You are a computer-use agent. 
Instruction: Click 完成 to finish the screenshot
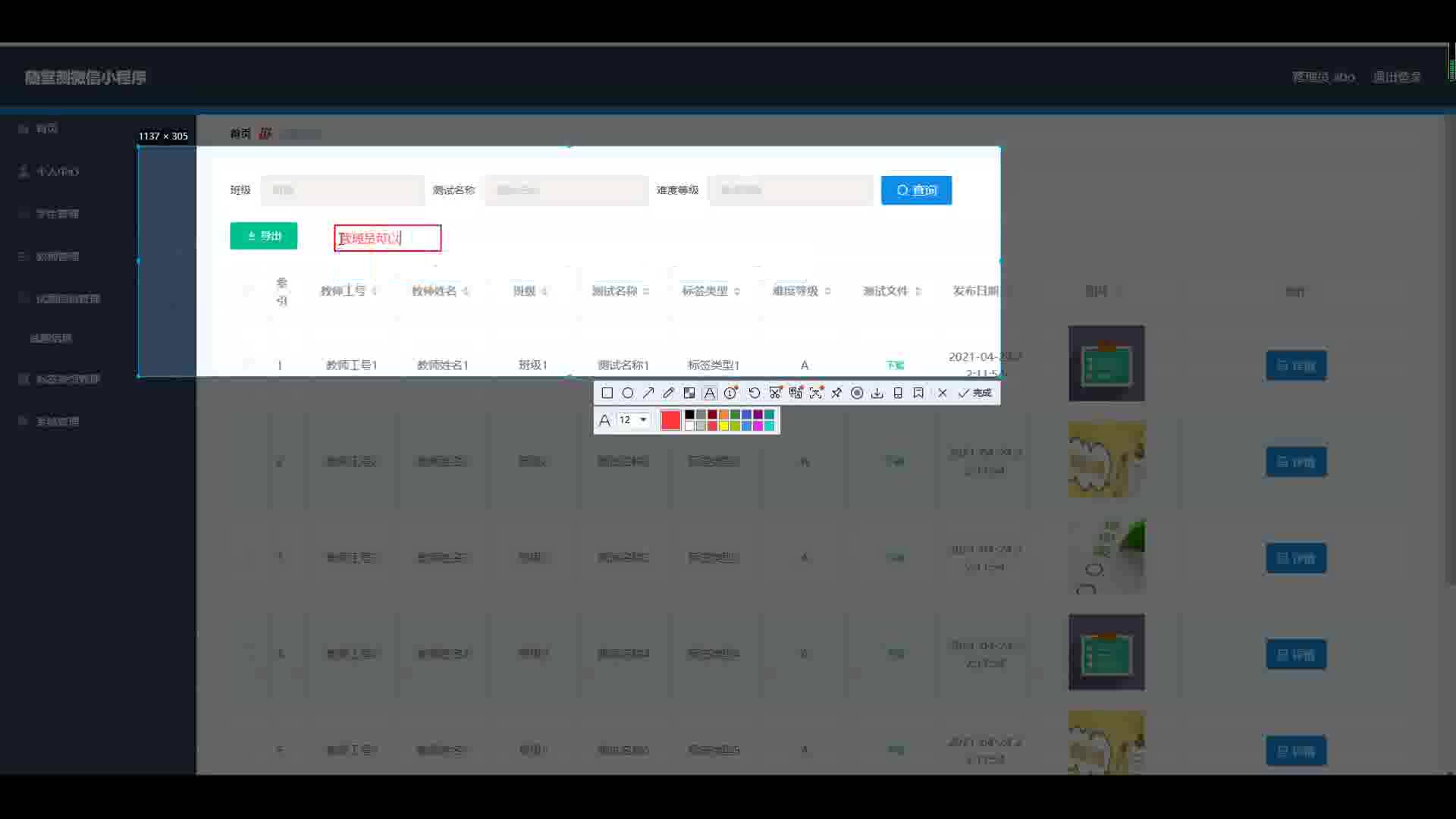pyautogui.click(x=975, y=393)
